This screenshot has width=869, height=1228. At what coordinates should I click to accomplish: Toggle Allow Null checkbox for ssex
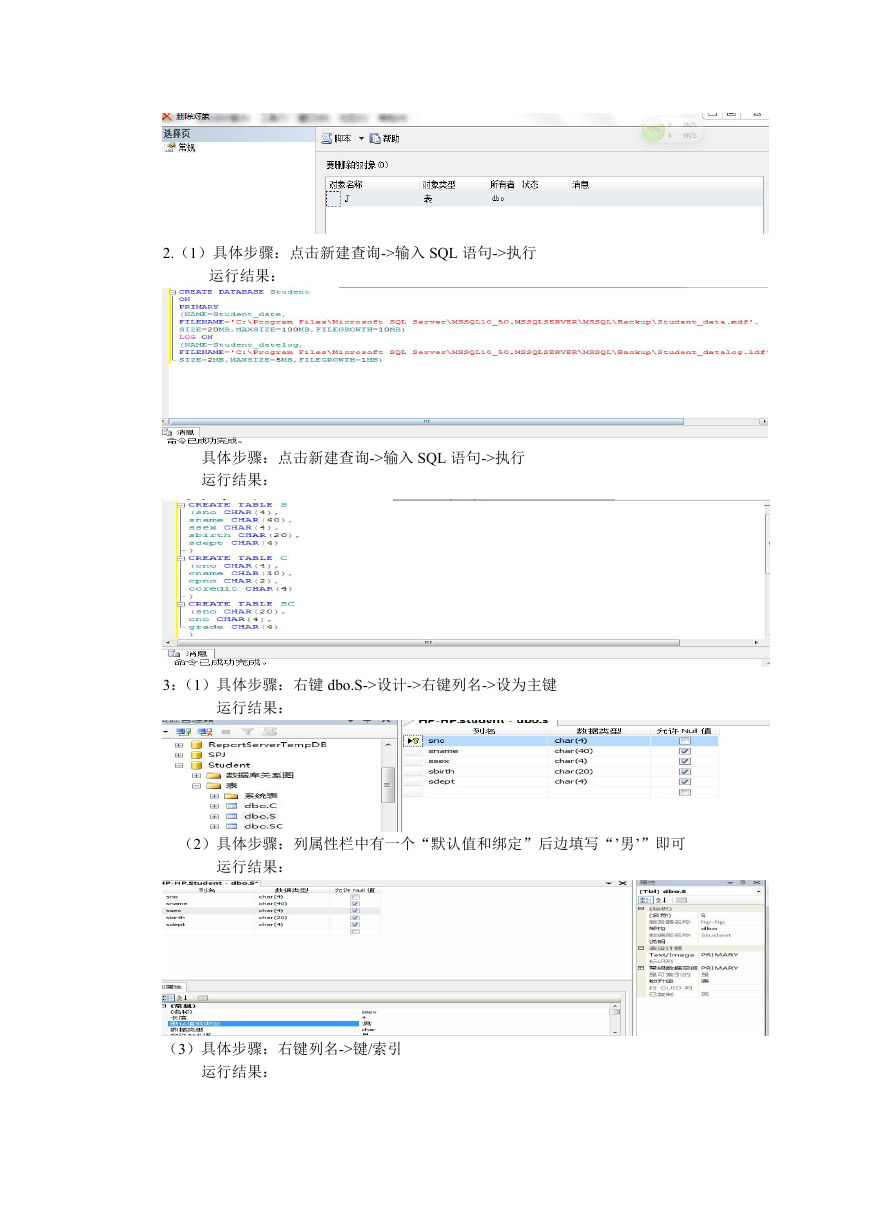(685, 761)
